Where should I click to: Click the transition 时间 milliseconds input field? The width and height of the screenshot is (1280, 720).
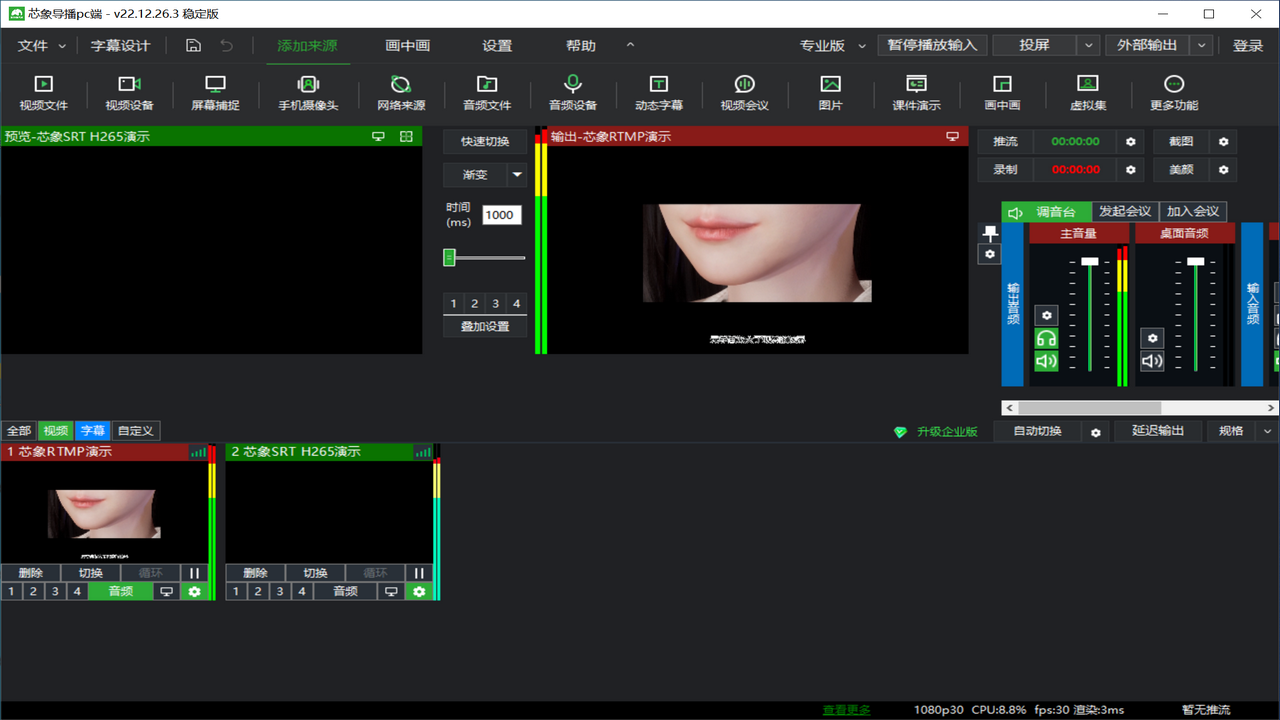pyautogui.click(x=501, y=215)
